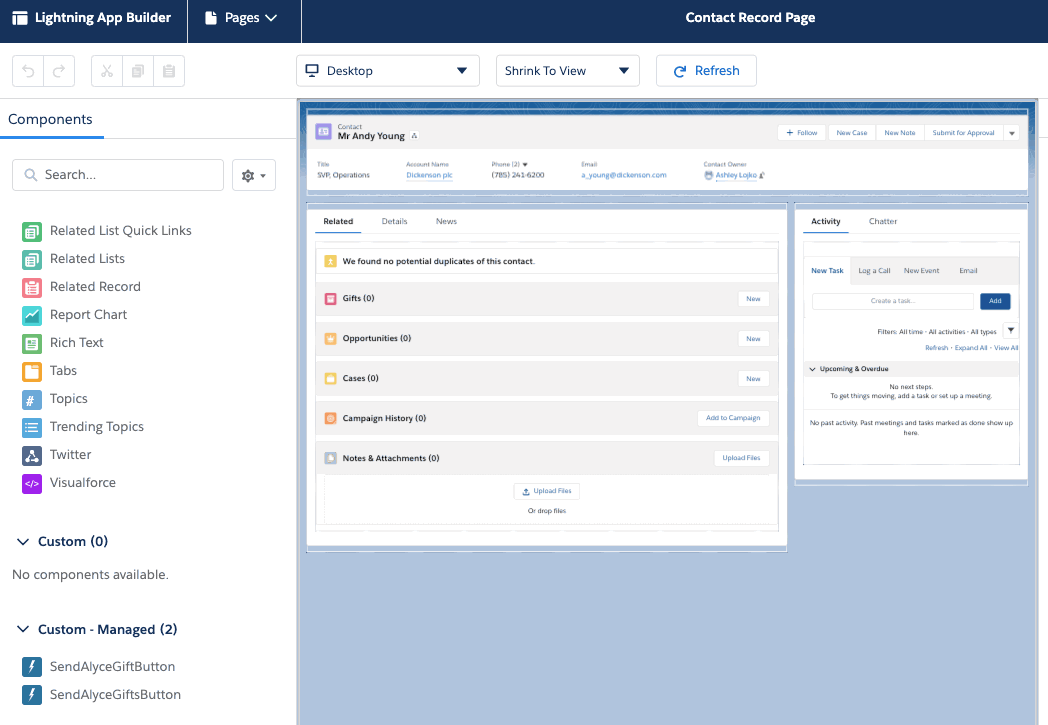Open the Chatter tab

pyautogui.click(x=882, y=221)
